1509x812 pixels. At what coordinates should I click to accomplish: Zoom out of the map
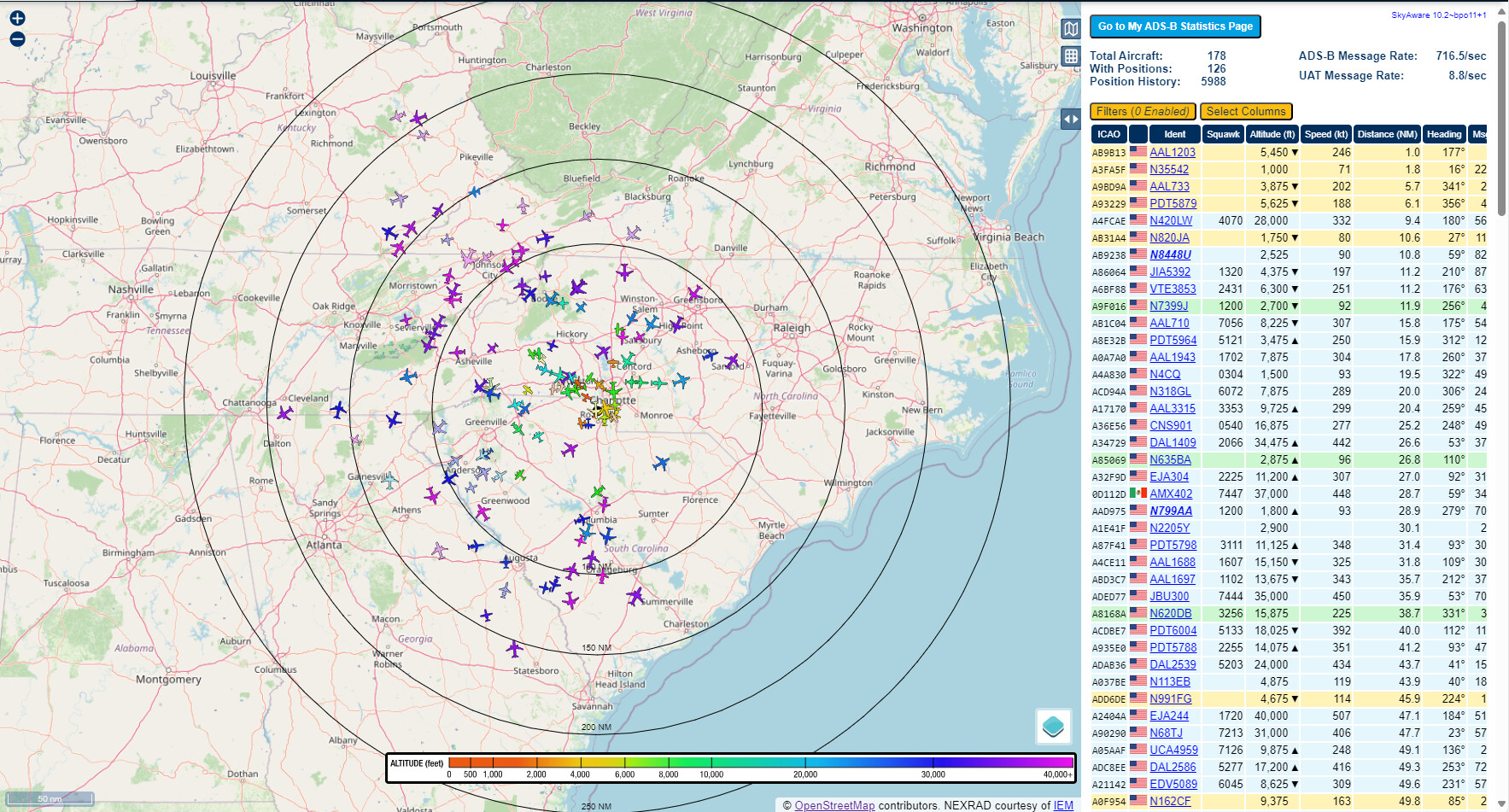click(17, 39)
